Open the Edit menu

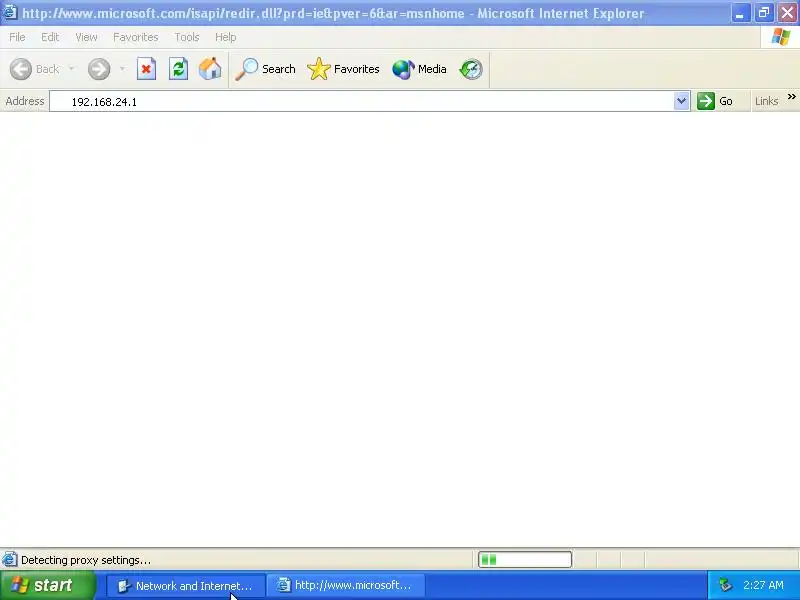(50, 37)
